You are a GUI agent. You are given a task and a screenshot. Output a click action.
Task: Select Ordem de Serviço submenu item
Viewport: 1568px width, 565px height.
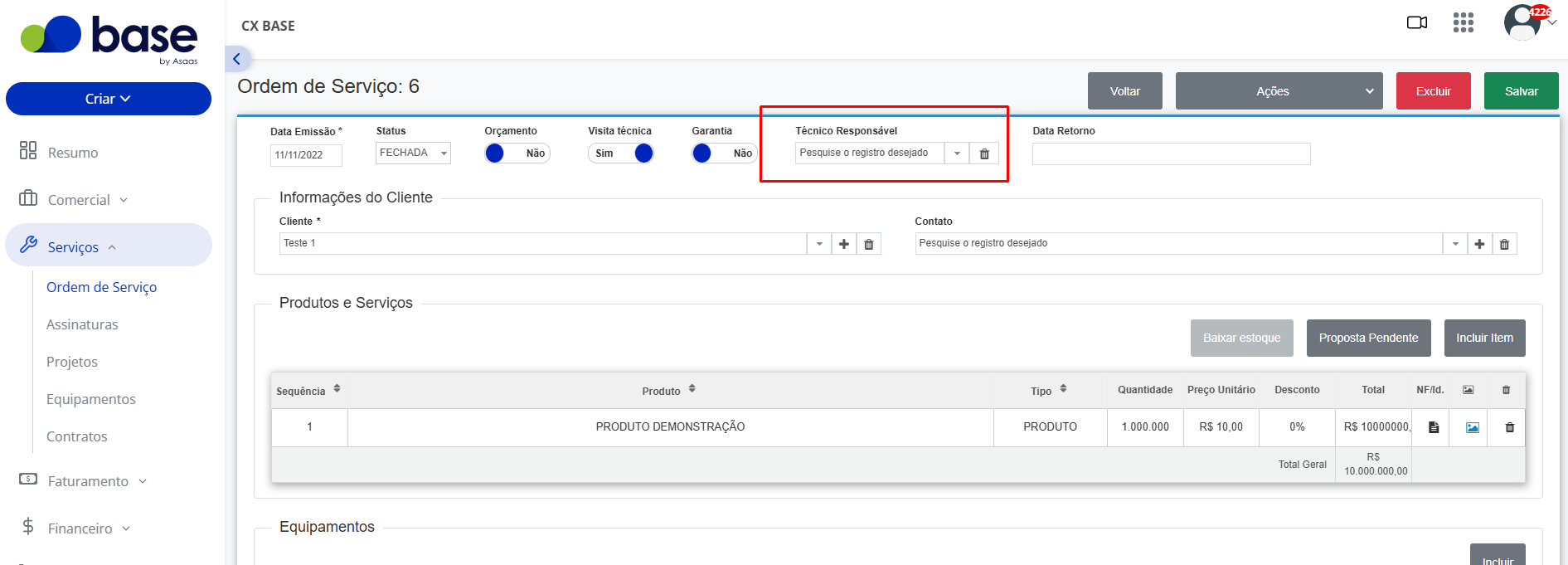pyautogui.click(x=101, y=287)
